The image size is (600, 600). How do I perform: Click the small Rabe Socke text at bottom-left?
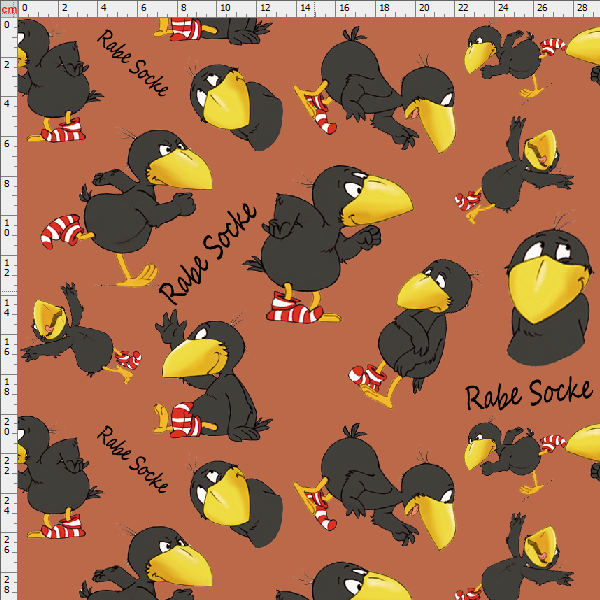[133, 453]
